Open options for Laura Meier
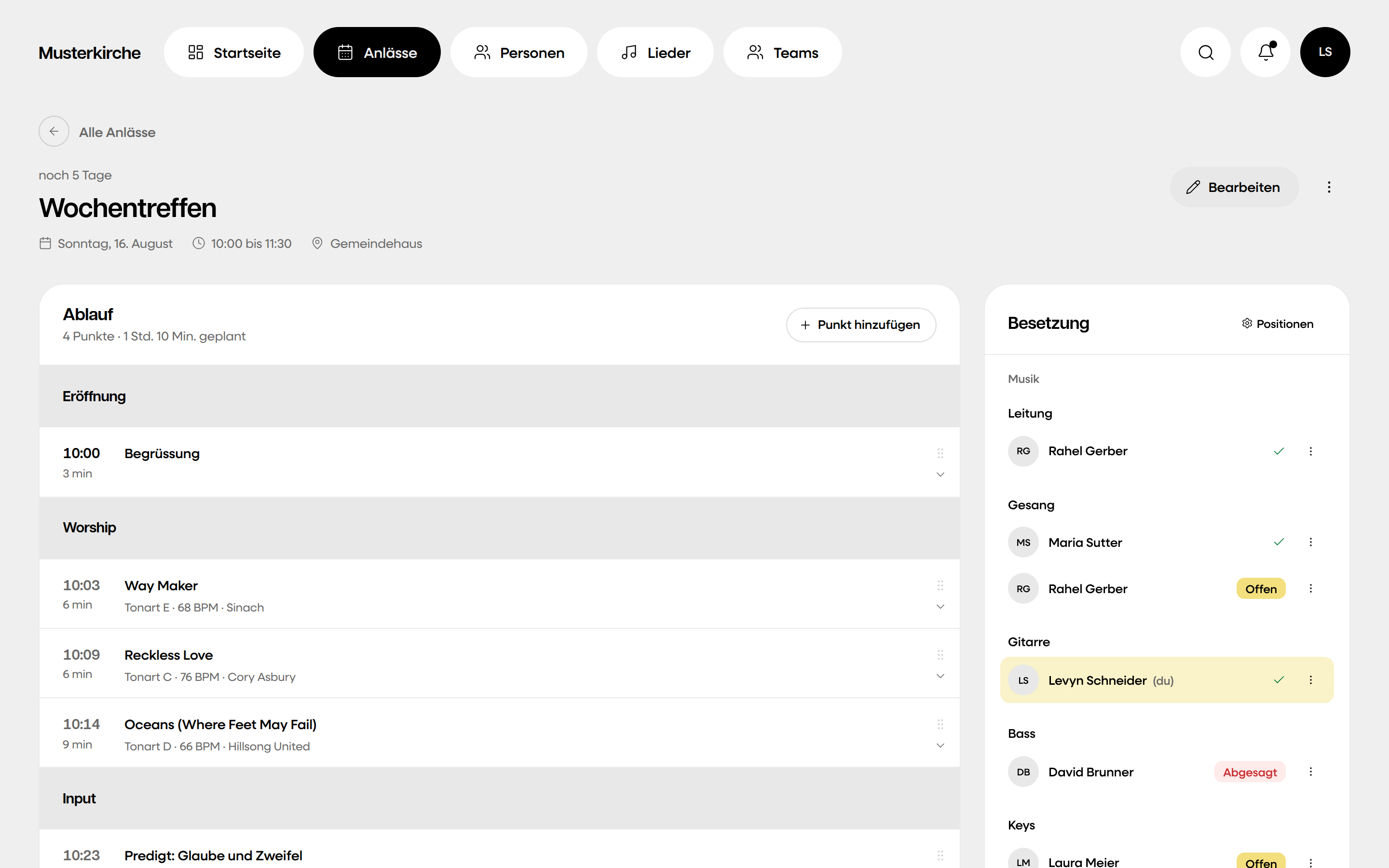The image size is (1389, 868). (x=1310, y=862)
